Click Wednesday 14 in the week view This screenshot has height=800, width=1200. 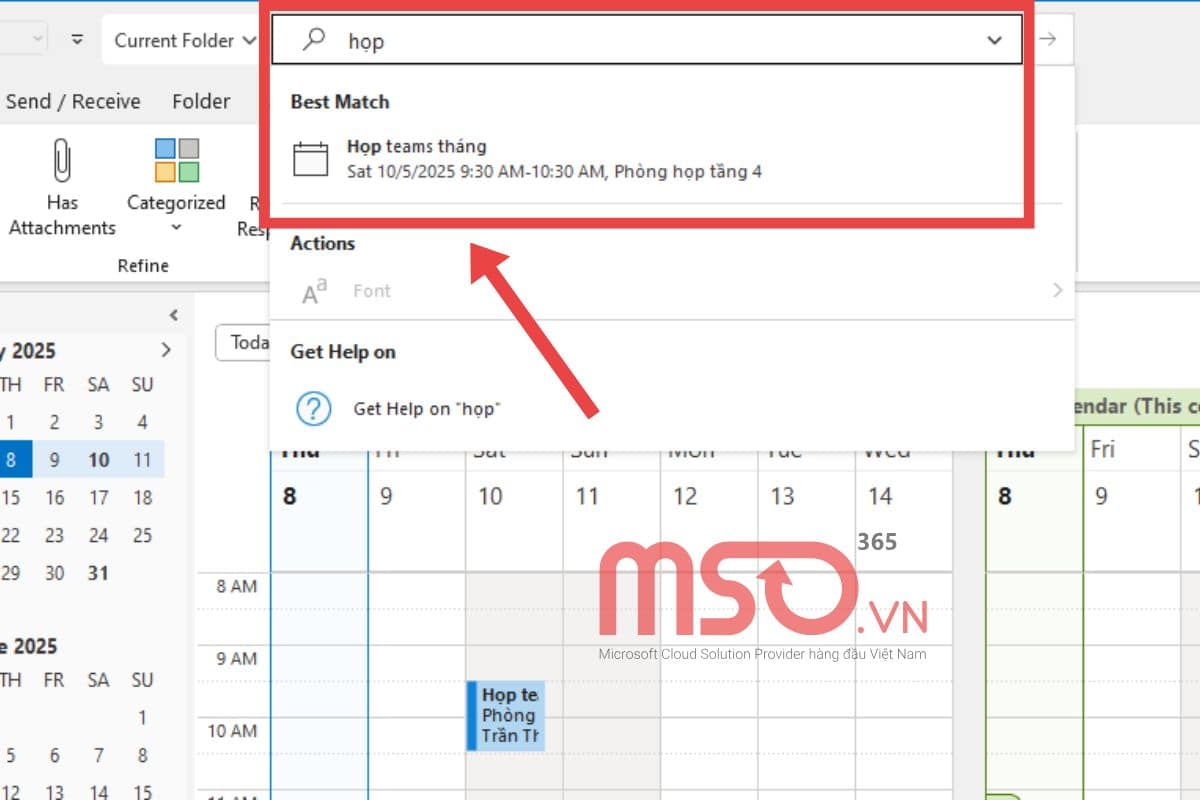(880, 496)
